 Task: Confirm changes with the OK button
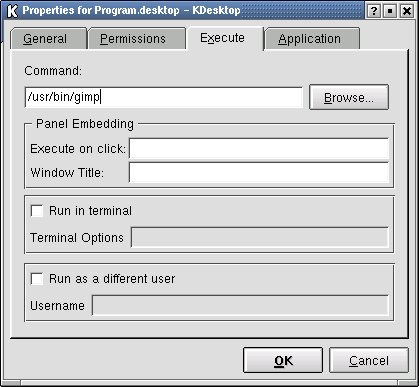point(283,360)
